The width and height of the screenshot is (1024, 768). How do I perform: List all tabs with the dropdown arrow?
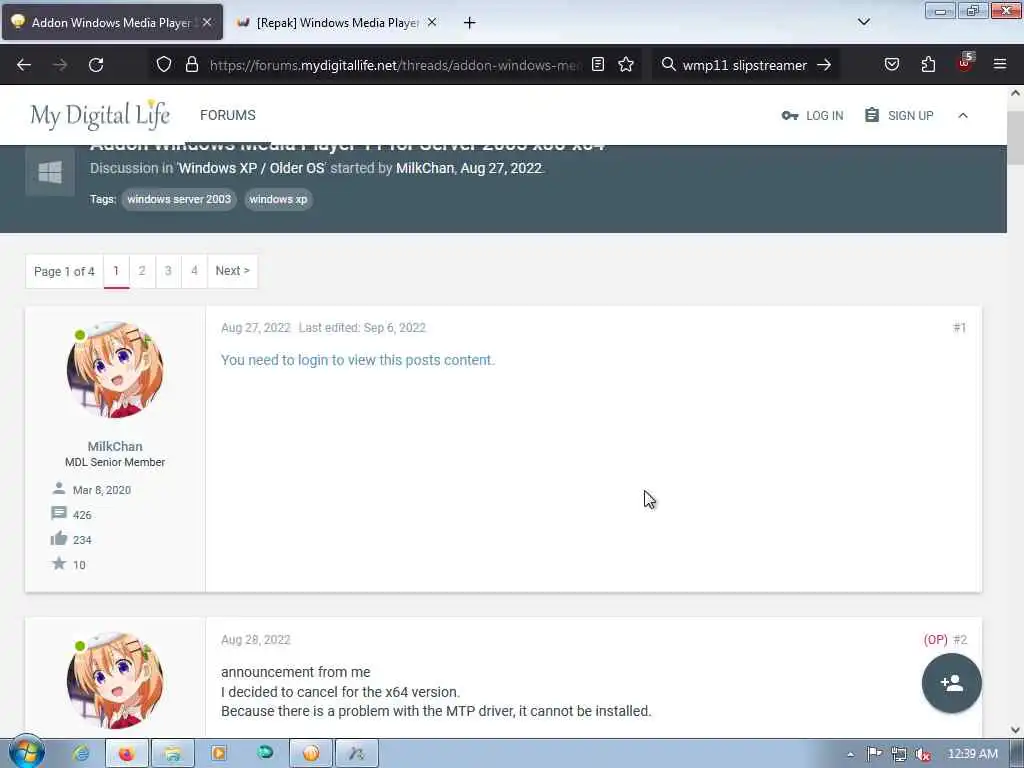(863, 22)
